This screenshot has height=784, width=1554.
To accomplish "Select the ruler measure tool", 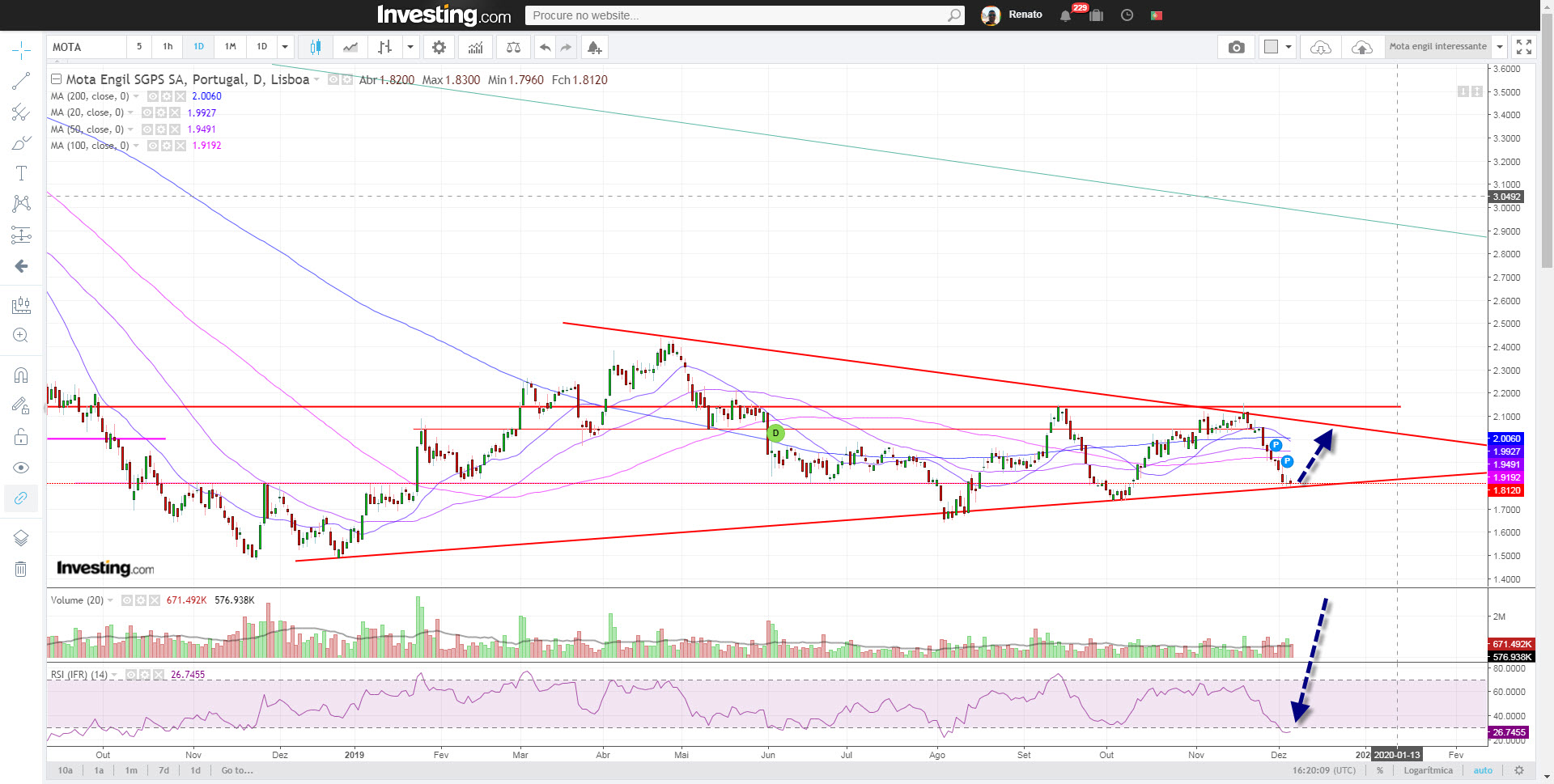I will [21, 305].
